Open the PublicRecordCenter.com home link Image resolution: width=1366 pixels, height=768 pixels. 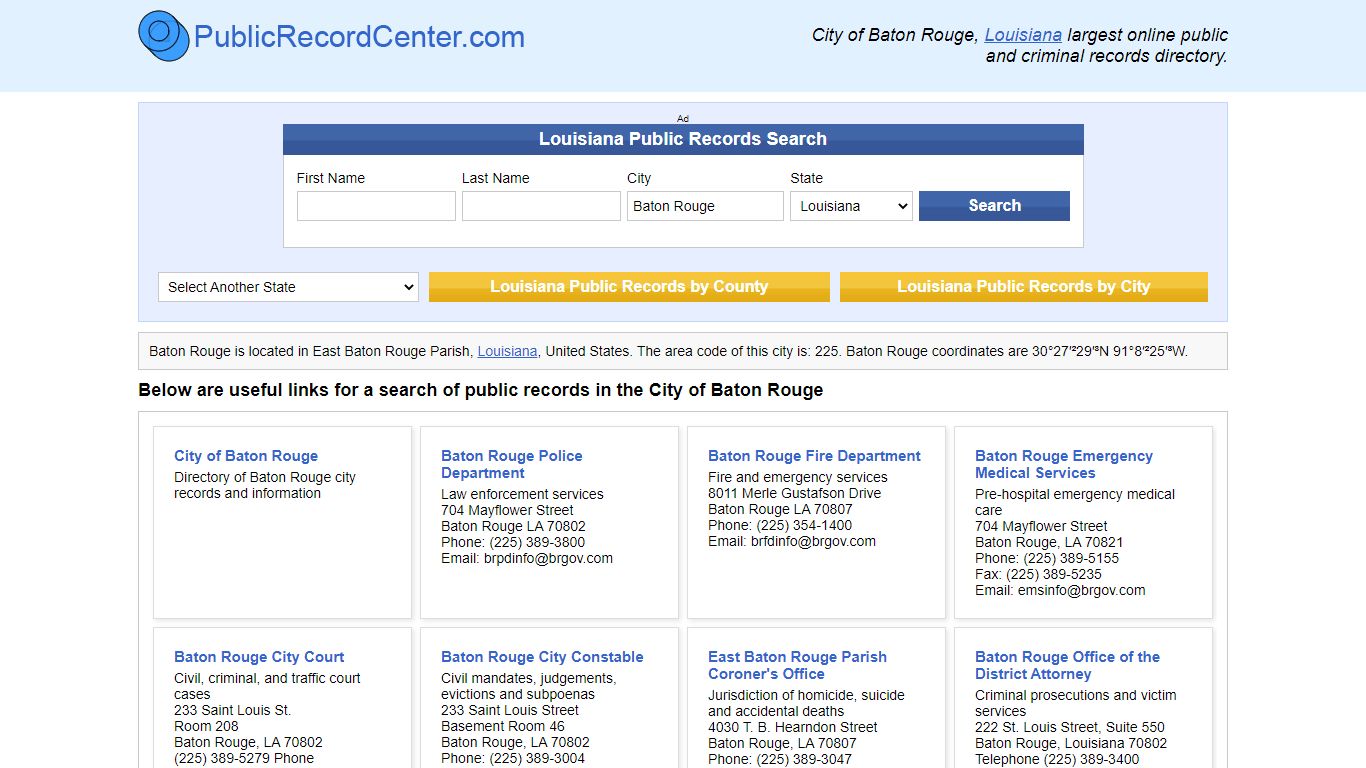click(x=359, y=37)
